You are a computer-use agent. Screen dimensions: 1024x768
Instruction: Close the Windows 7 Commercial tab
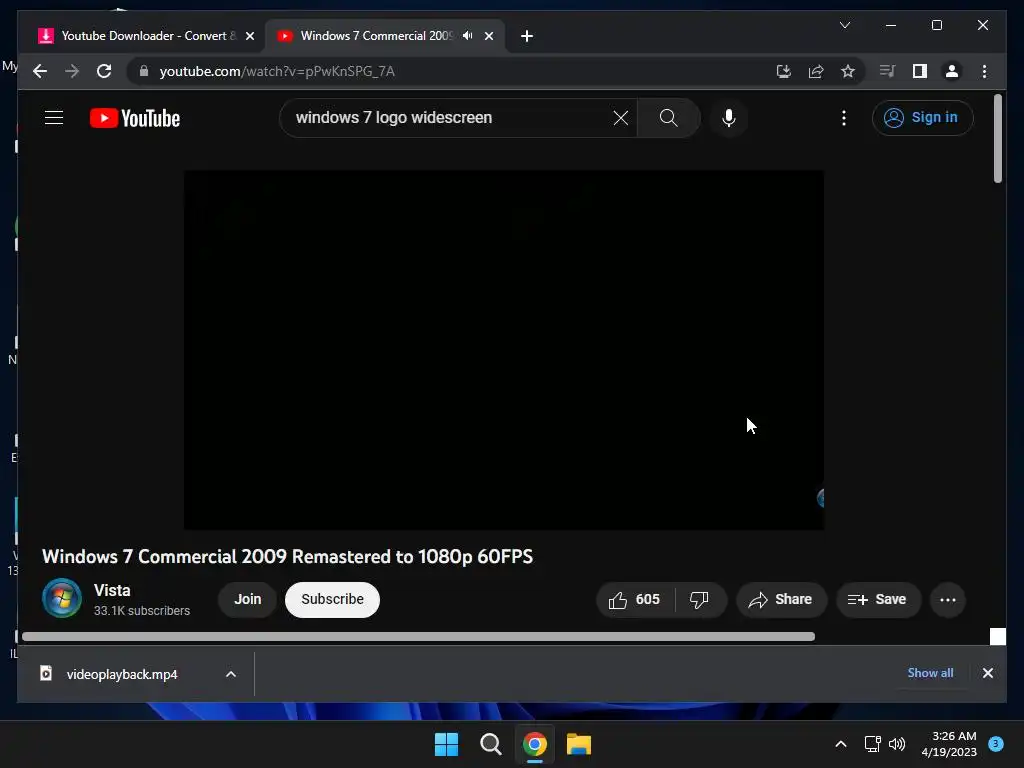click(488, 36)
